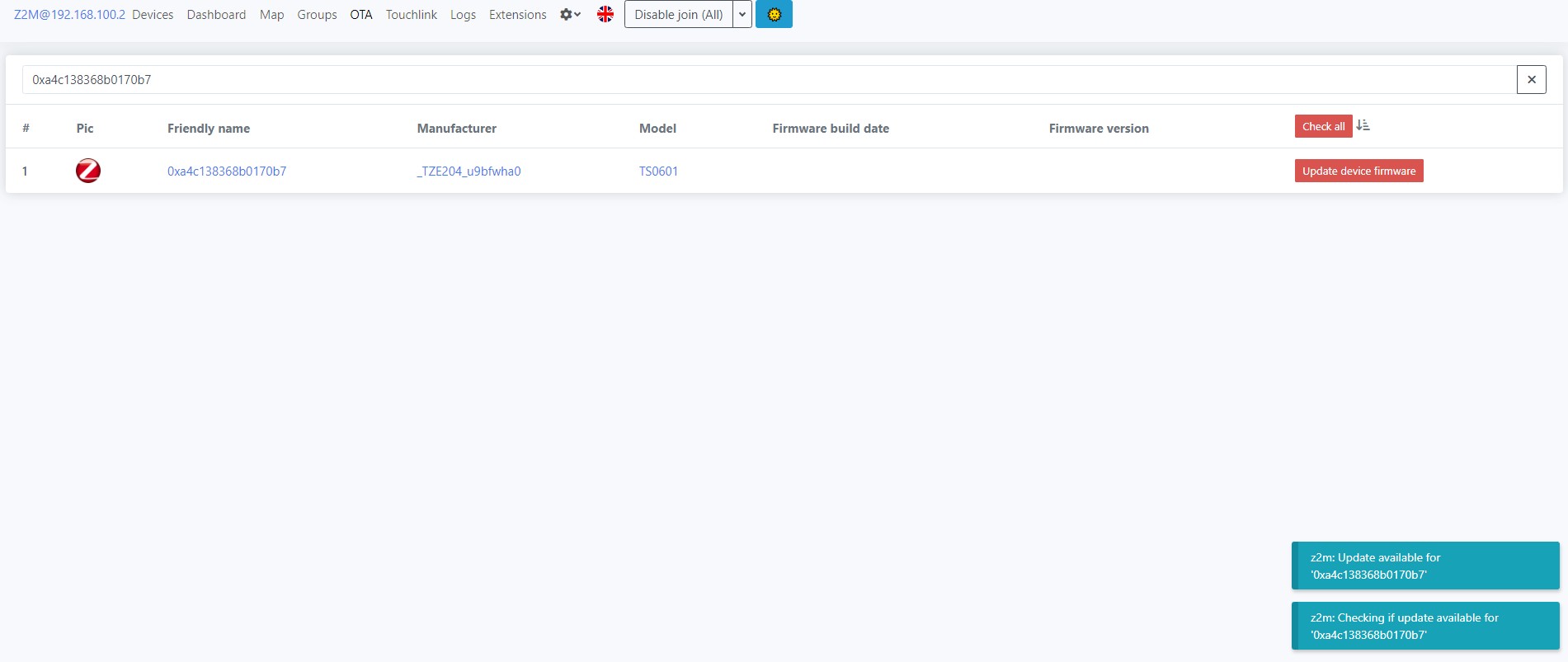This screenshot has height=662, width=1568.
Task: Sort devices using the sort icon
Action: pyautogui.click(x=1363, y=125)
